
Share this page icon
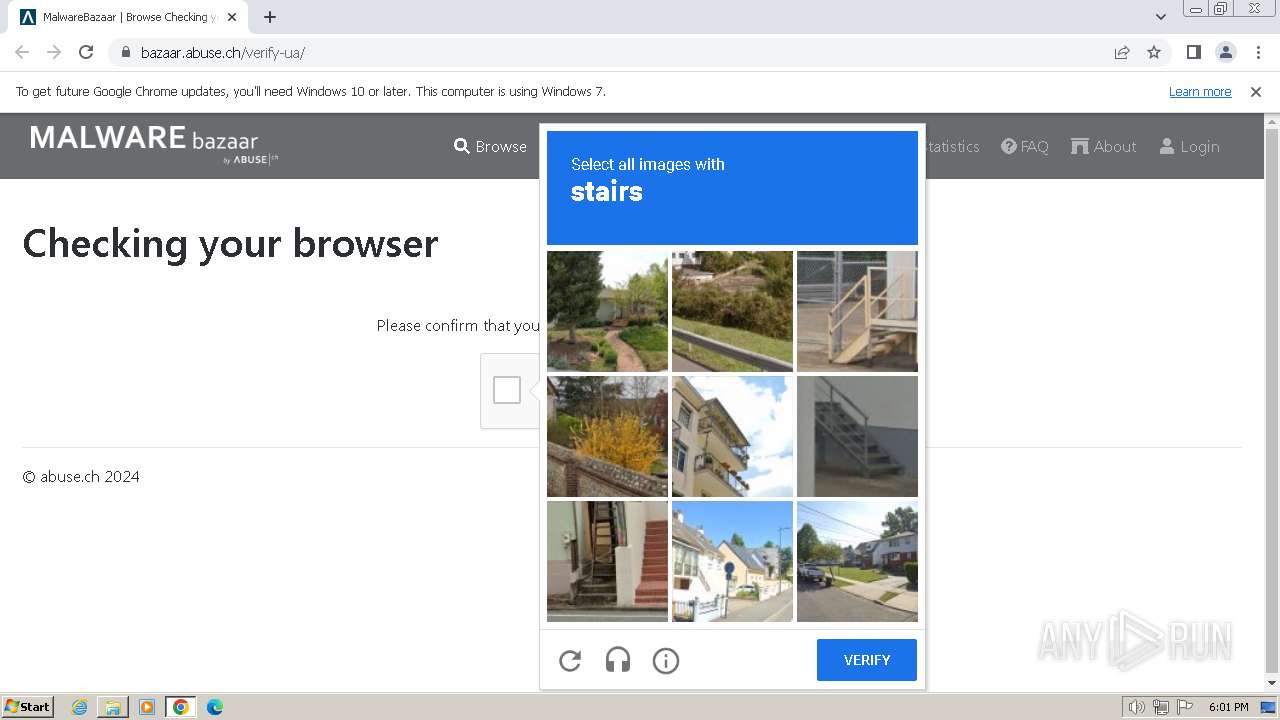coord(1122,52)
